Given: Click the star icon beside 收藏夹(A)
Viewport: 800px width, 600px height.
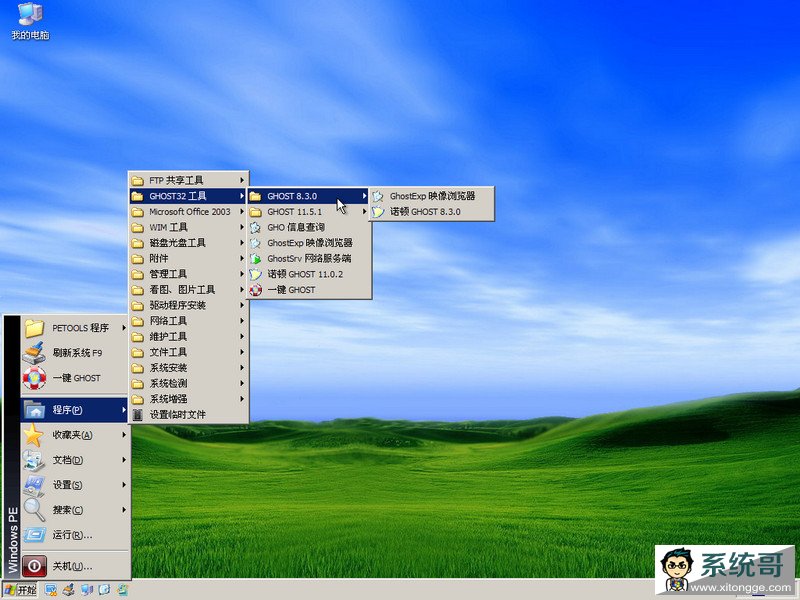Looking at the screenshot, I should (34, 435).
